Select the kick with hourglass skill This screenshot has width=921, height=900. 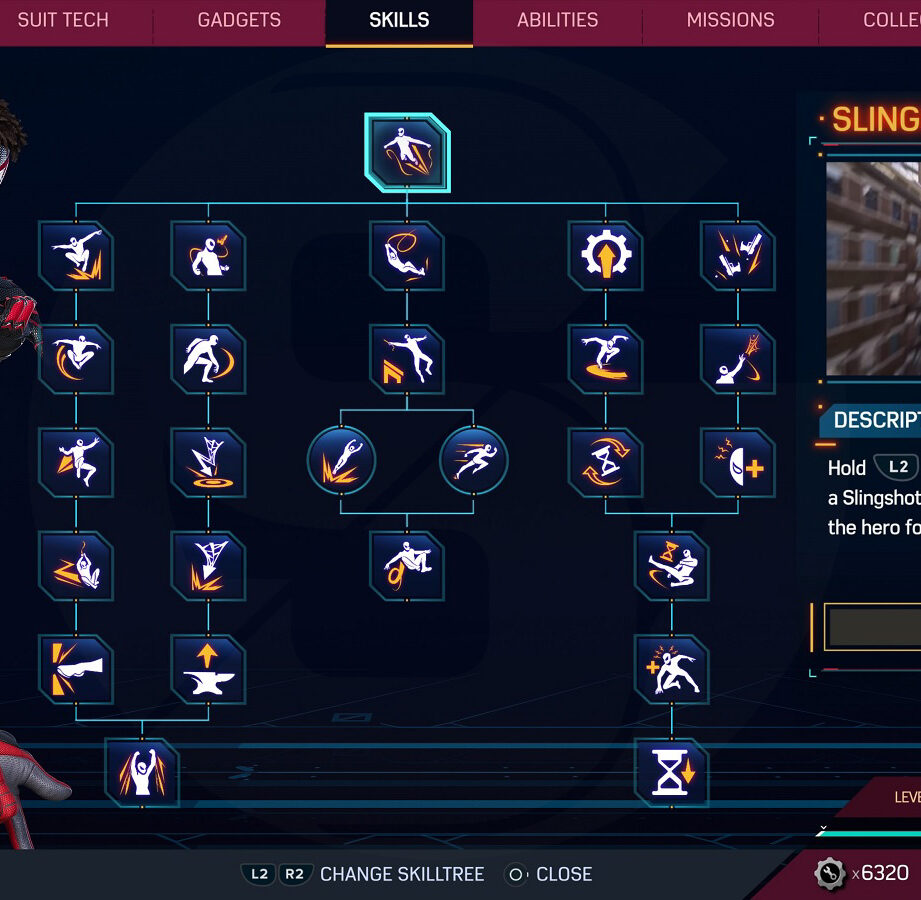671,566
